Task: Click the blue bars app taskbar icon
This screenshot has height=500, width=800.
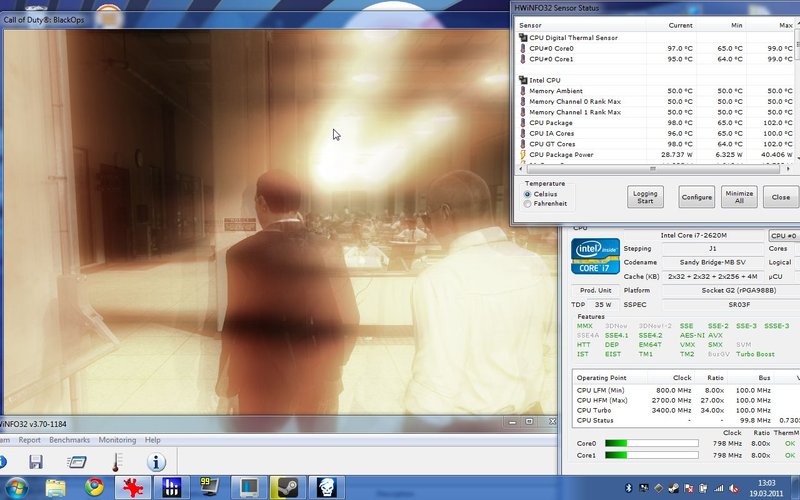Action: click(172, 488)
